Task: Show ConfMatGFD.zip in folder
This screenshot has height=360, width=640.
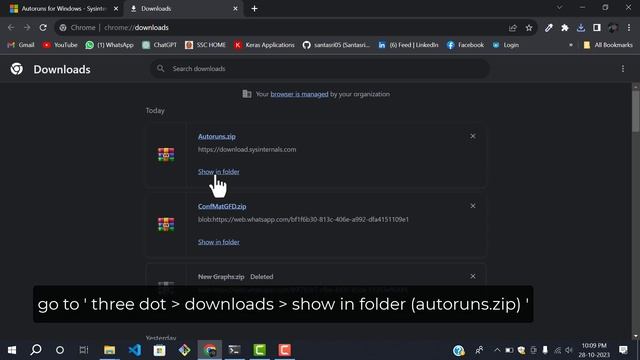Action: (219, 242)
